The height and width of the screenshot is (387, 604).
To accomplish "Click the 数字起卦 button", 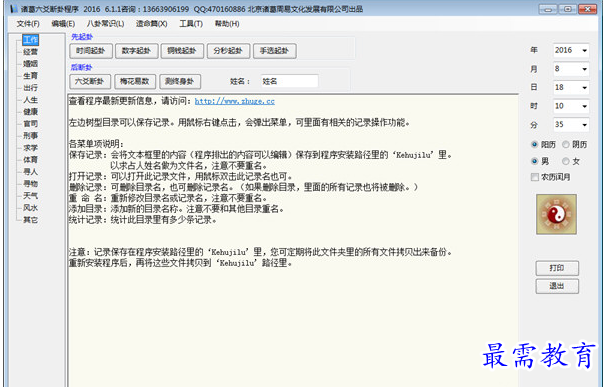I will coord(136,51).
